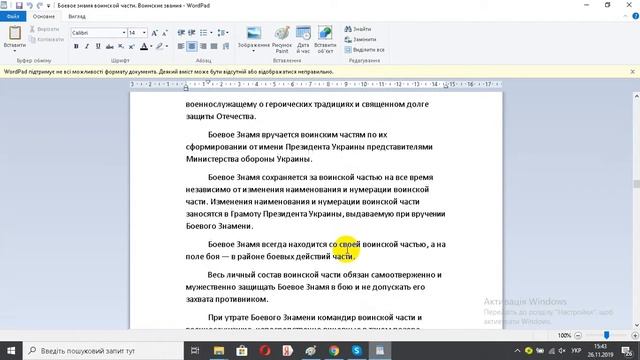Click Replace (Замінити) button
Screen dimensions: 640x360
point(360,40)
